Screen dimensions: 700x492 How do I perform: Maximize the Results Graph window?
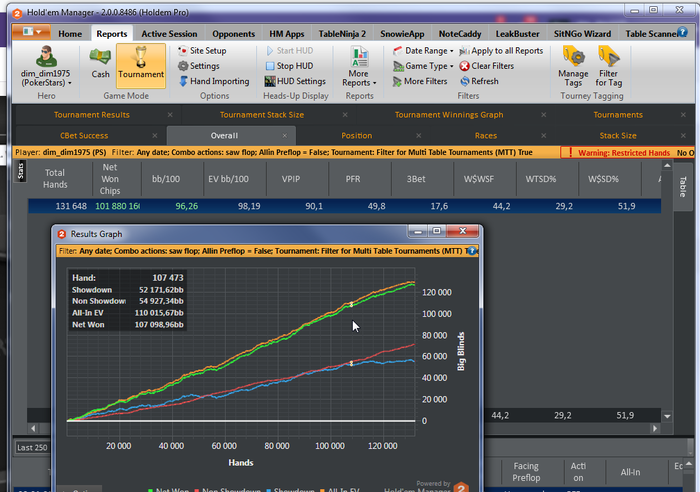pos(437,231)
